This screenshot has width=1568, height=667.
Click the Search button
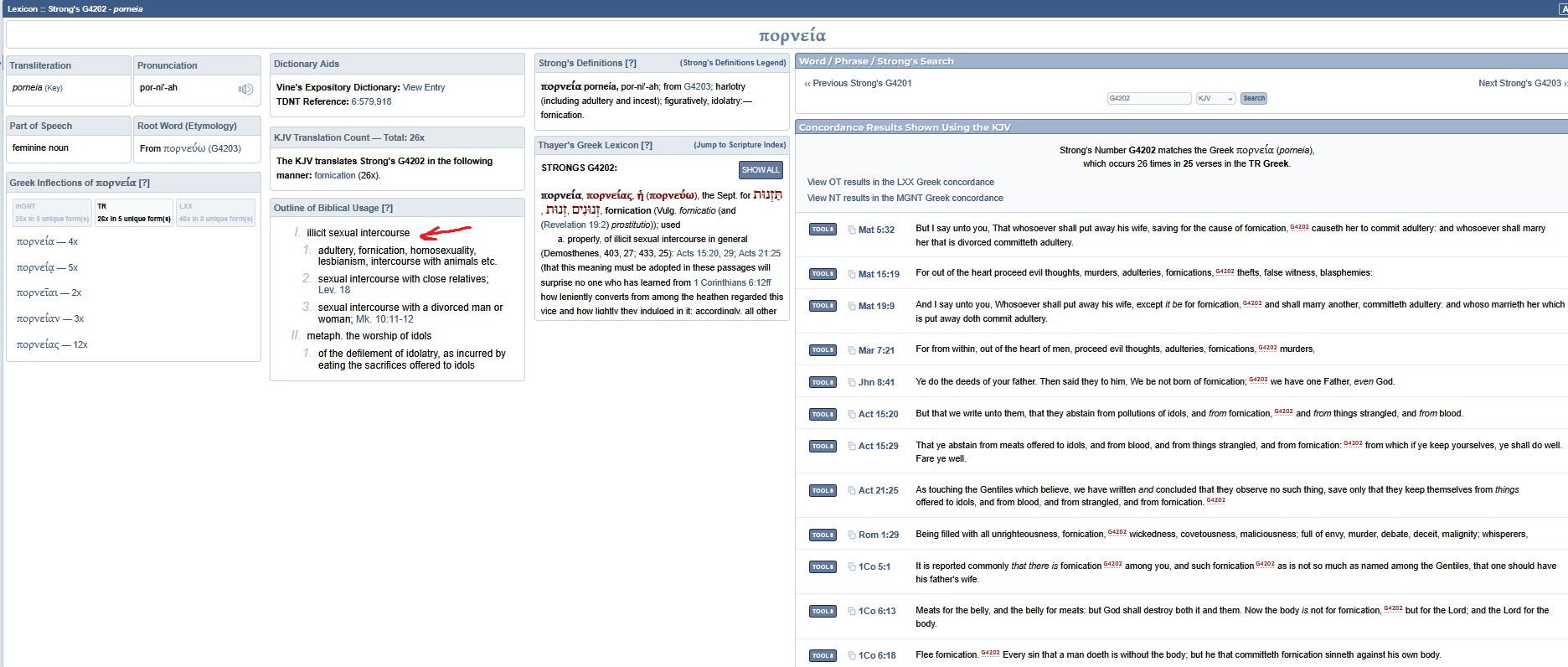click(1254, 98)
